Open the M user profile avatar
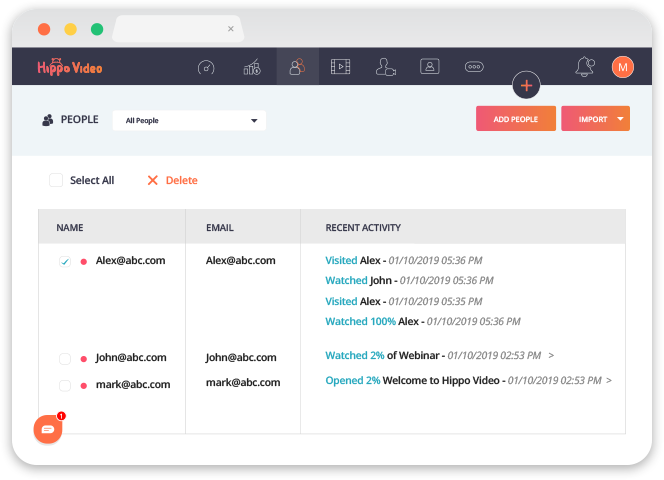This screenshot has height=480, width=664. click(623, 67)
